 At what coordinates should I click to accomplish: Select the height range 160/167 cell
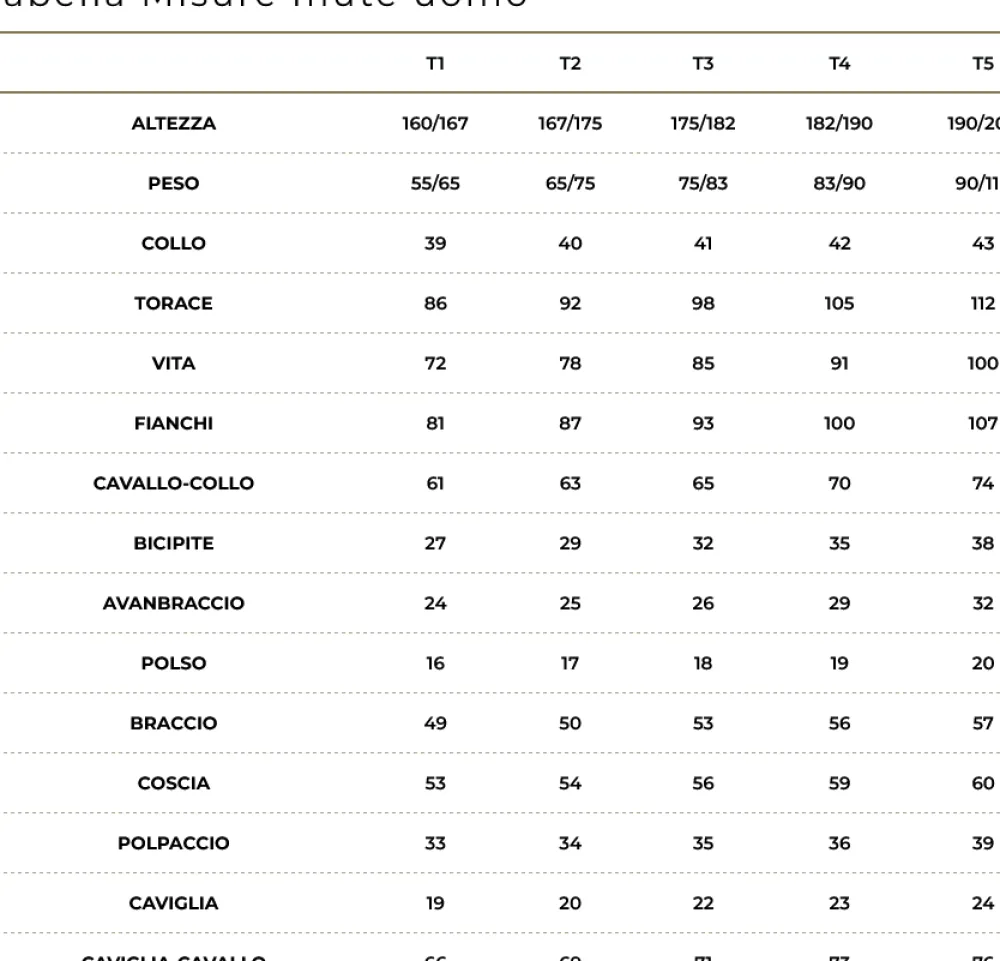pos(435,123)
